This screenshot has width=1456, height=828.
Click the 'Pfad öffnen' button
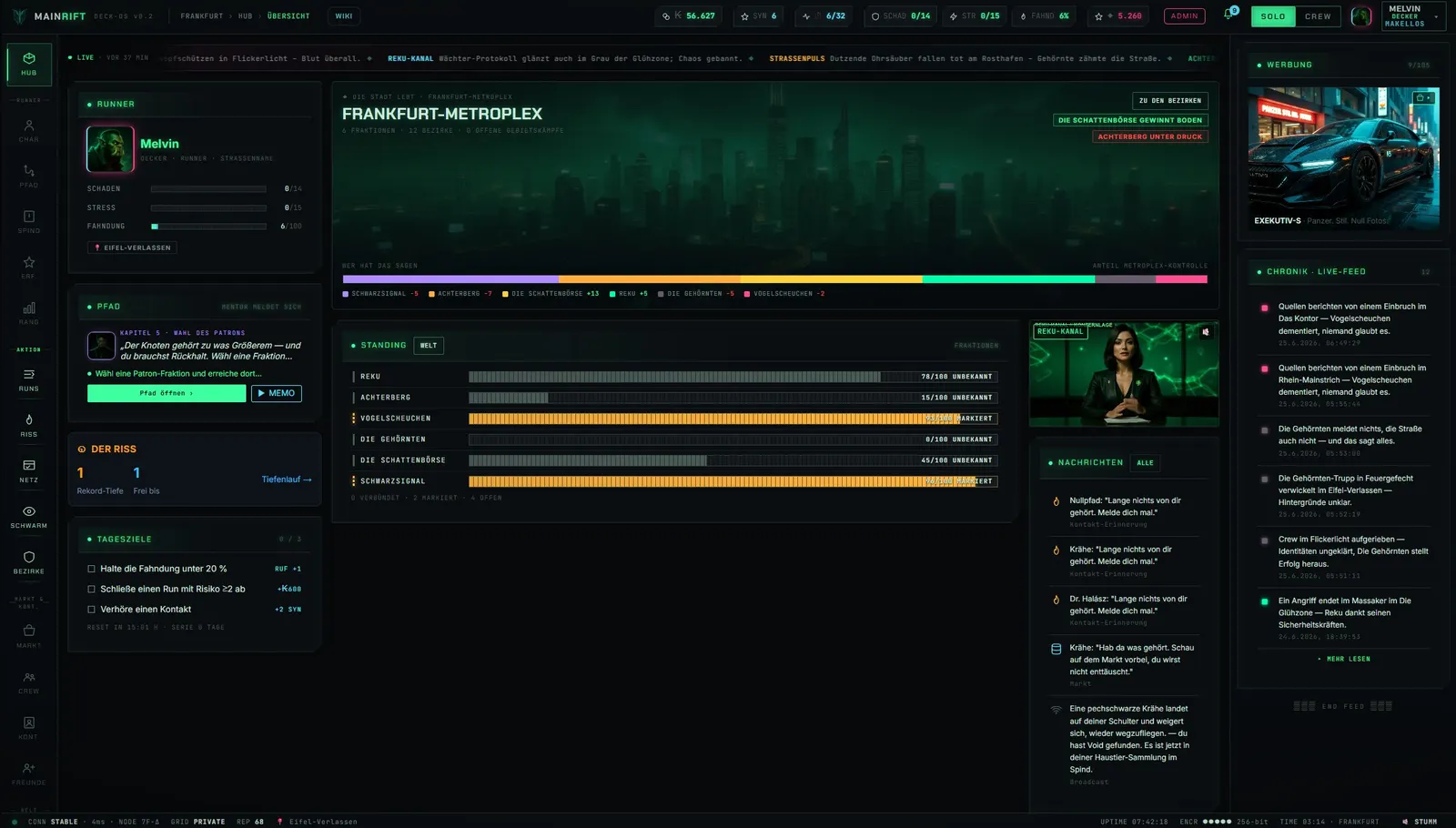click(x=167, y=393)
